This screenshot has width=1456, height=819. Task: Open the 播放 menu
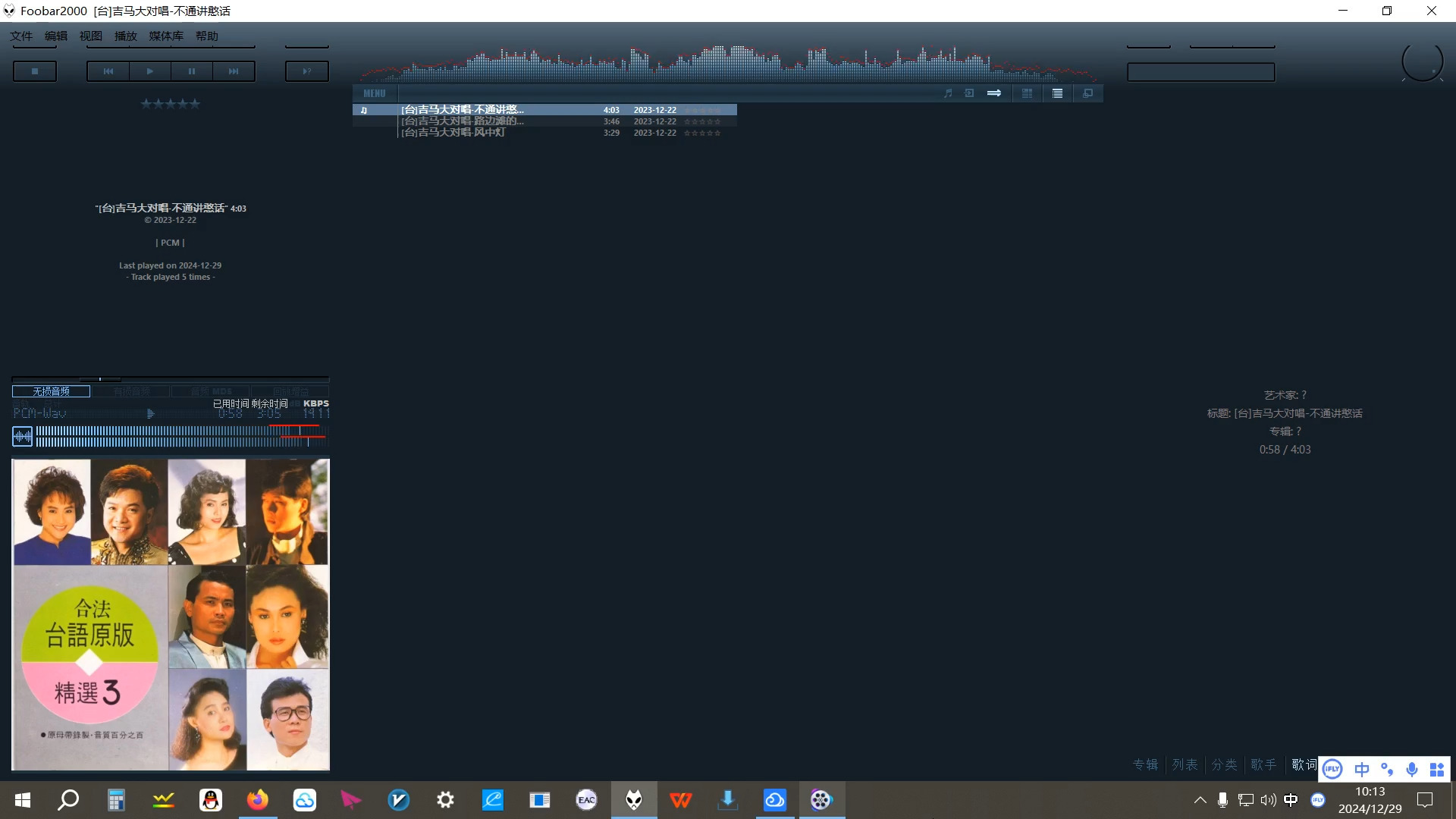(x=126, y=36)
